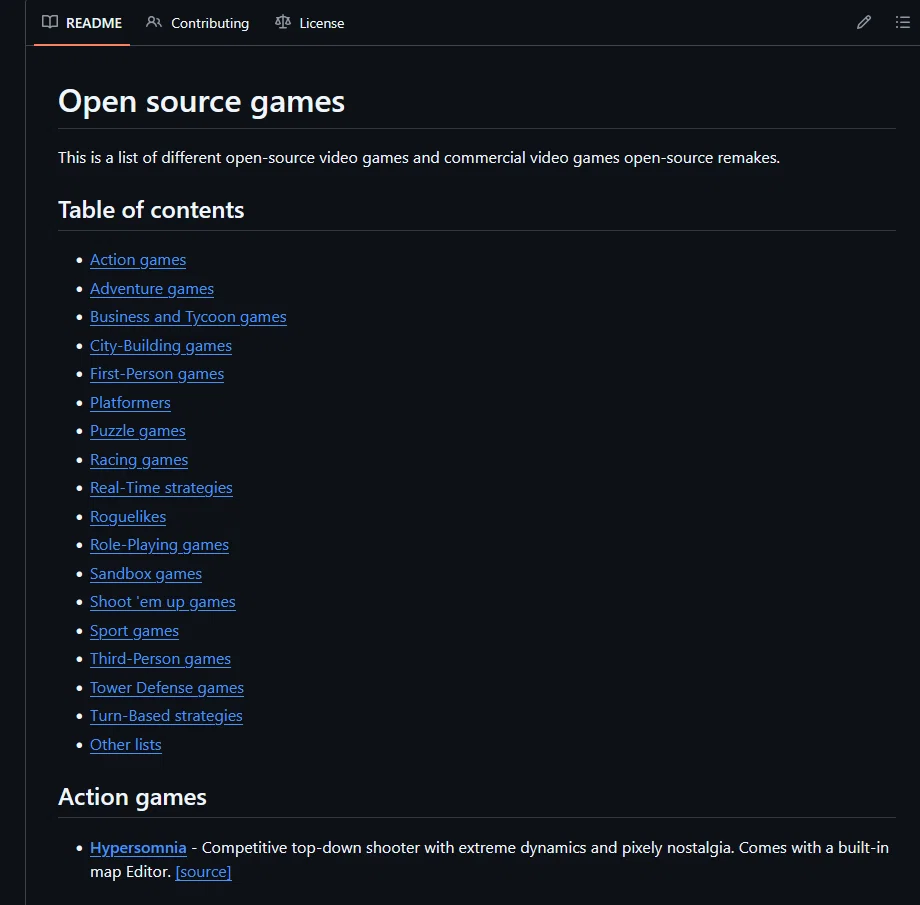Jump to Tower Defense games
This screenshot has height=905, width=920.
coord(167,688)
